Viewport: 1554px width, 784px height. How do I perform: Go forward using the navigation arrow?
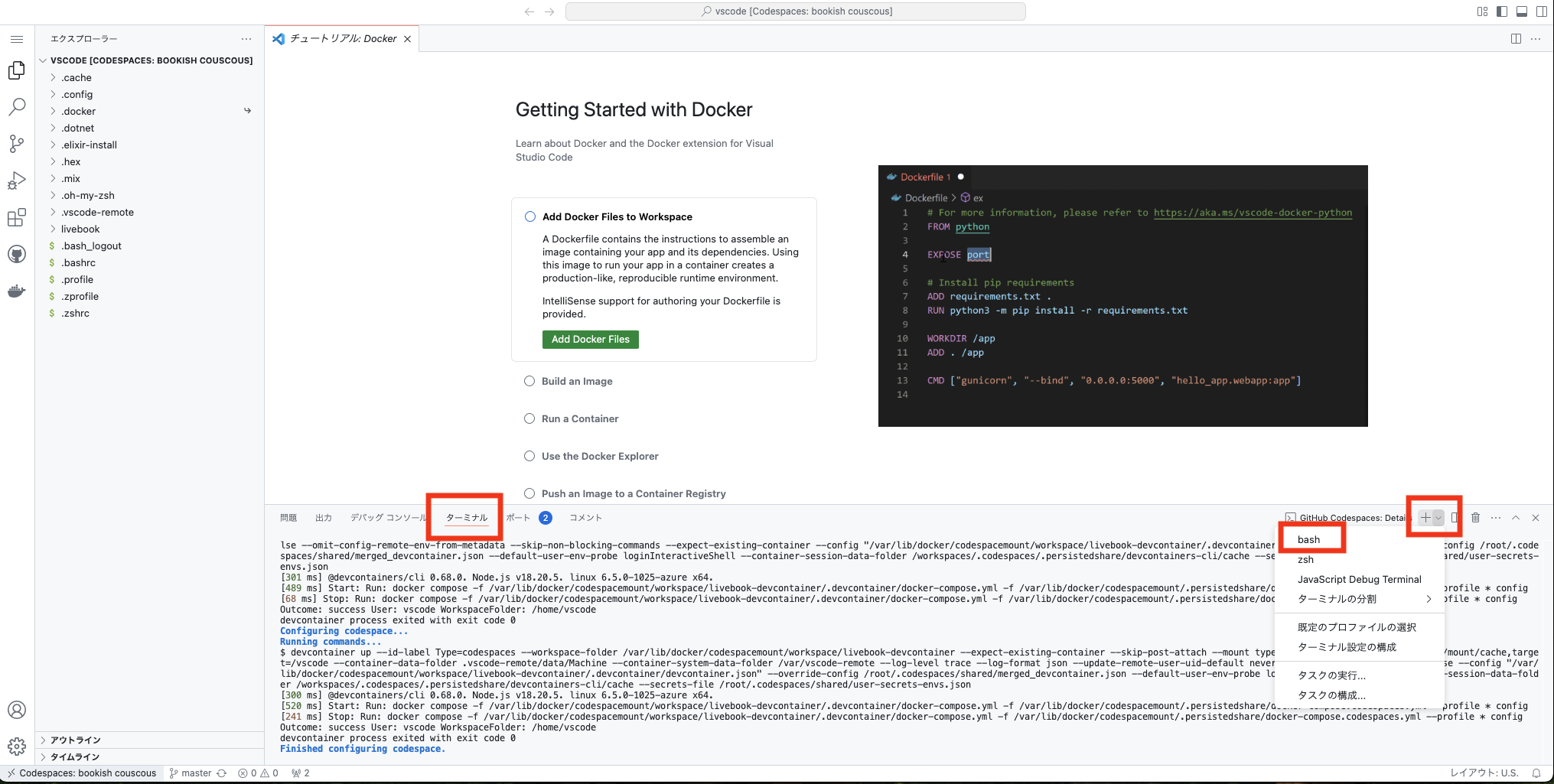[x=549, y=11]
